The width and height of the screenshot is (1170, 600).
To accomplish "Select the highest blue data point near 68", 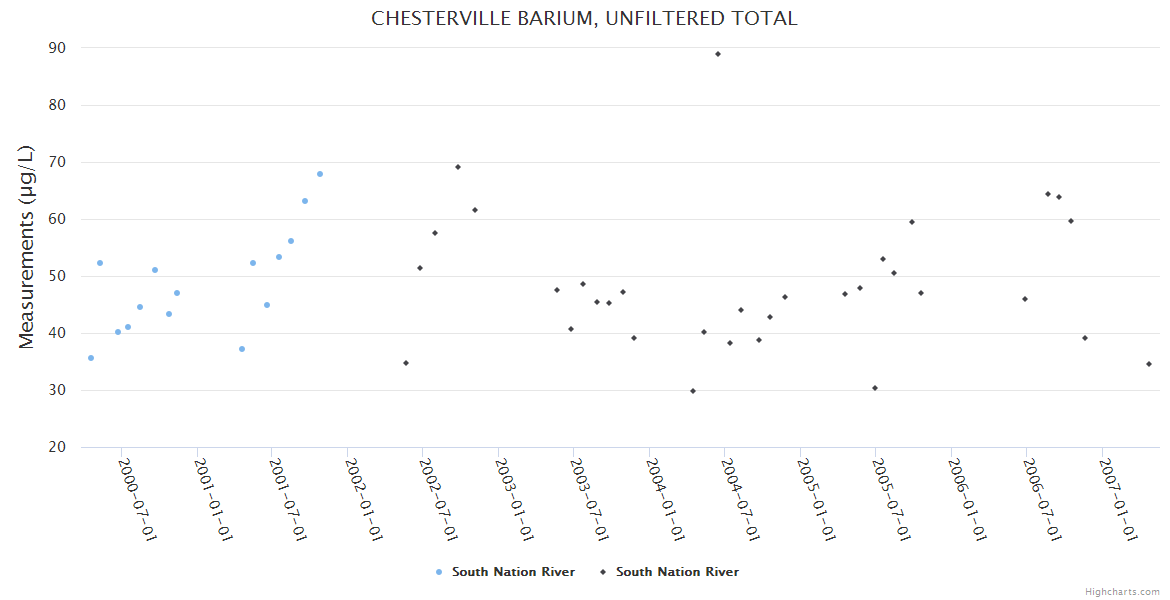I will [320, 174].
